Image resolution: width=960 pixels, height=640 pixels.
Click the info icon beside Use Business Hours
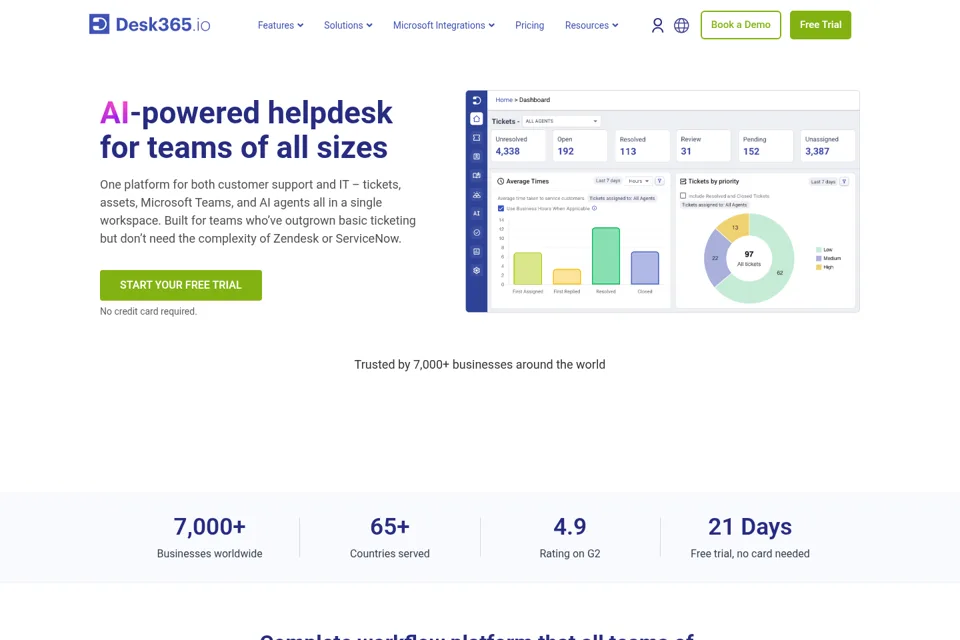click(x=594, y=208)
